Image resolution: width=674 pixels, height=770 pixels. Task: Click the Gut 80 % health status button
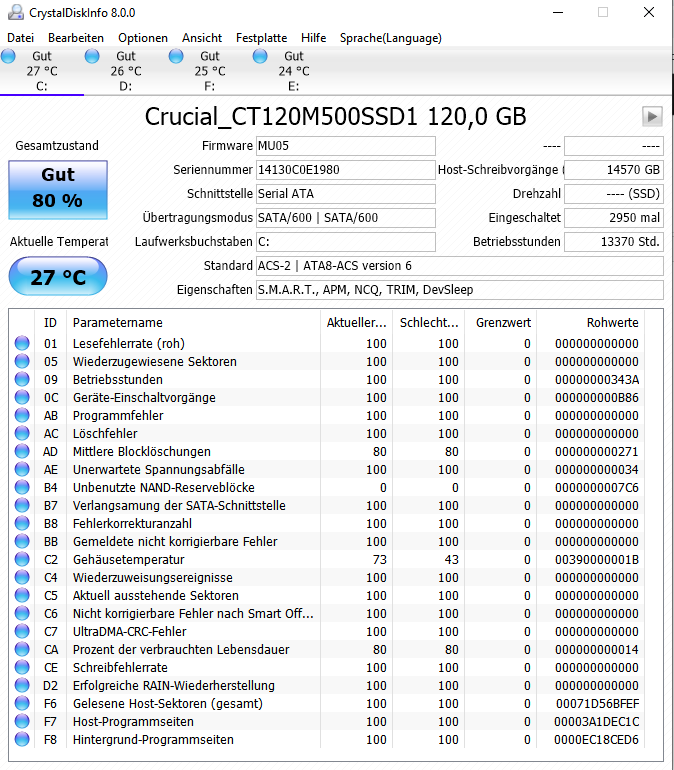tap(58, 190)
